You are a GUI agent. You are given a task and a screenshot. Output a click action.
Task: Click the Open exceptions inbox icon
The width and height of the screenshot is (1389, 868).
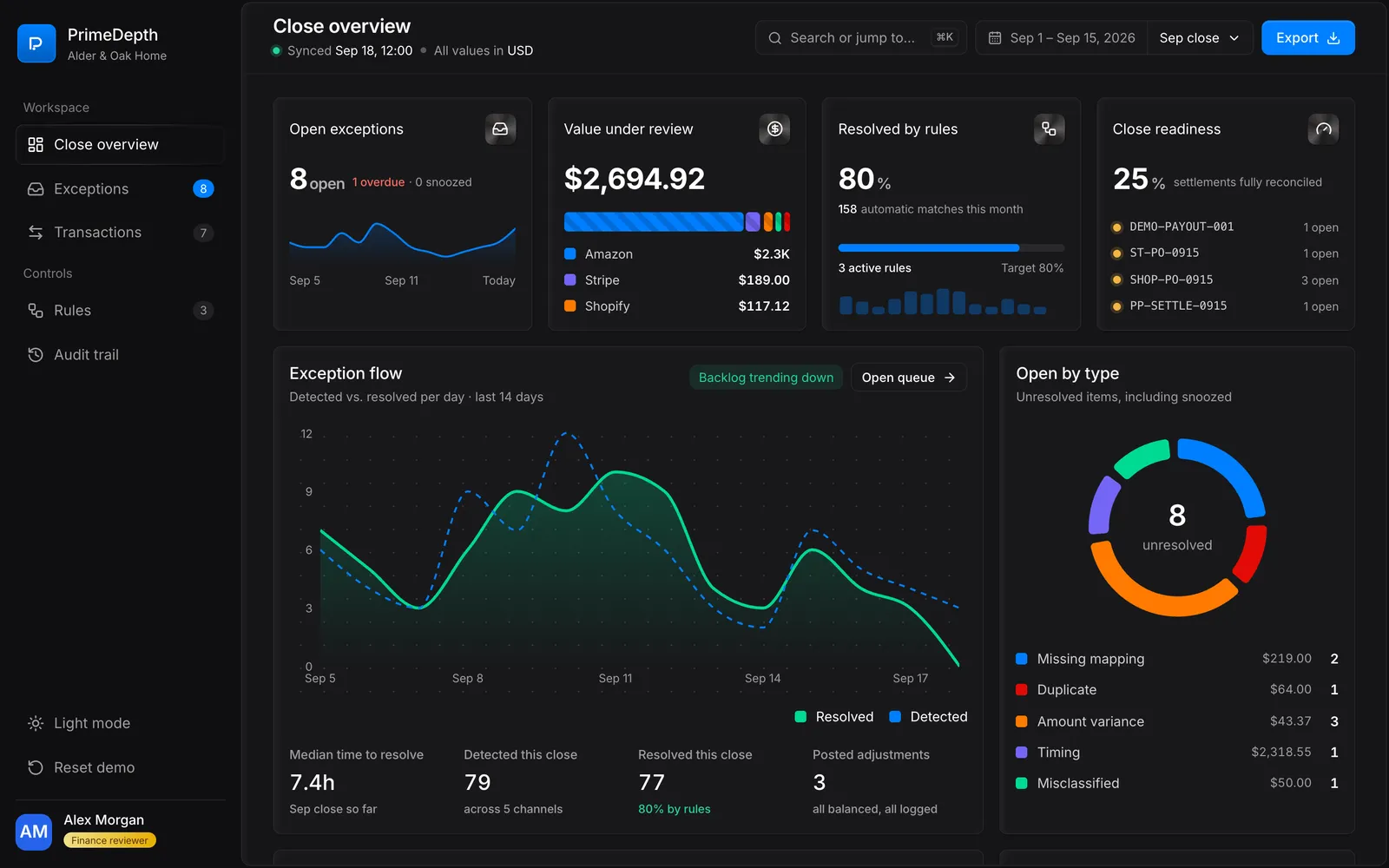tap(500, 129)
